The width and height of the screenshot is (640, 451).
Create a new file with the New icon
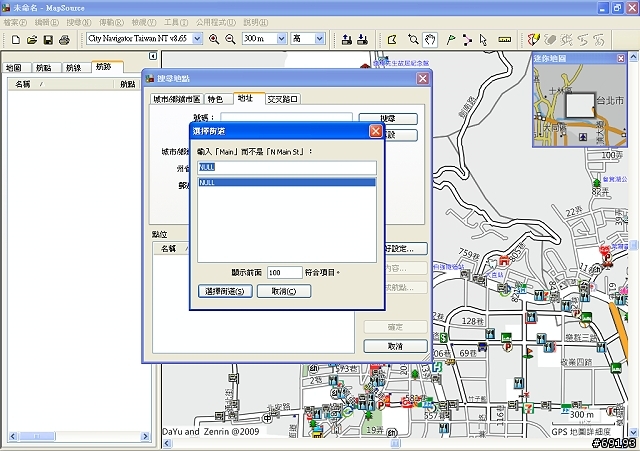click(16, 40)
